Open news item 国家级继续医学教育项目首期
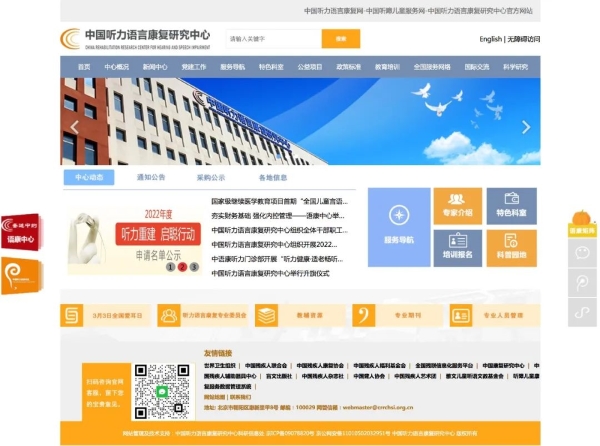600x446 pixels. coord(279,201)
